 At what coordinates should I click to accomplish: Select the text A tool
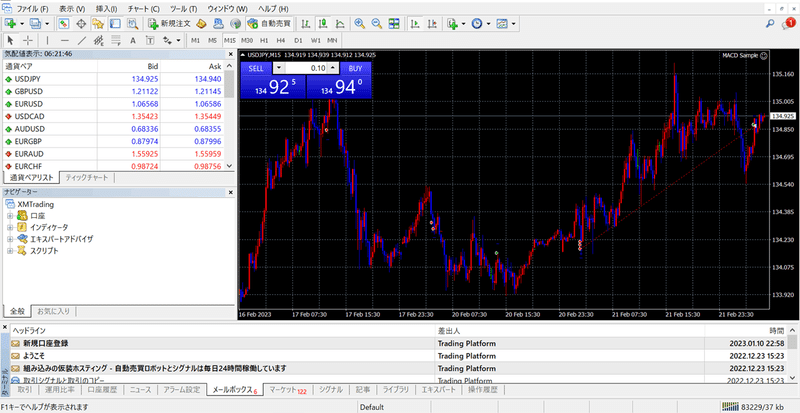point(133,40)
